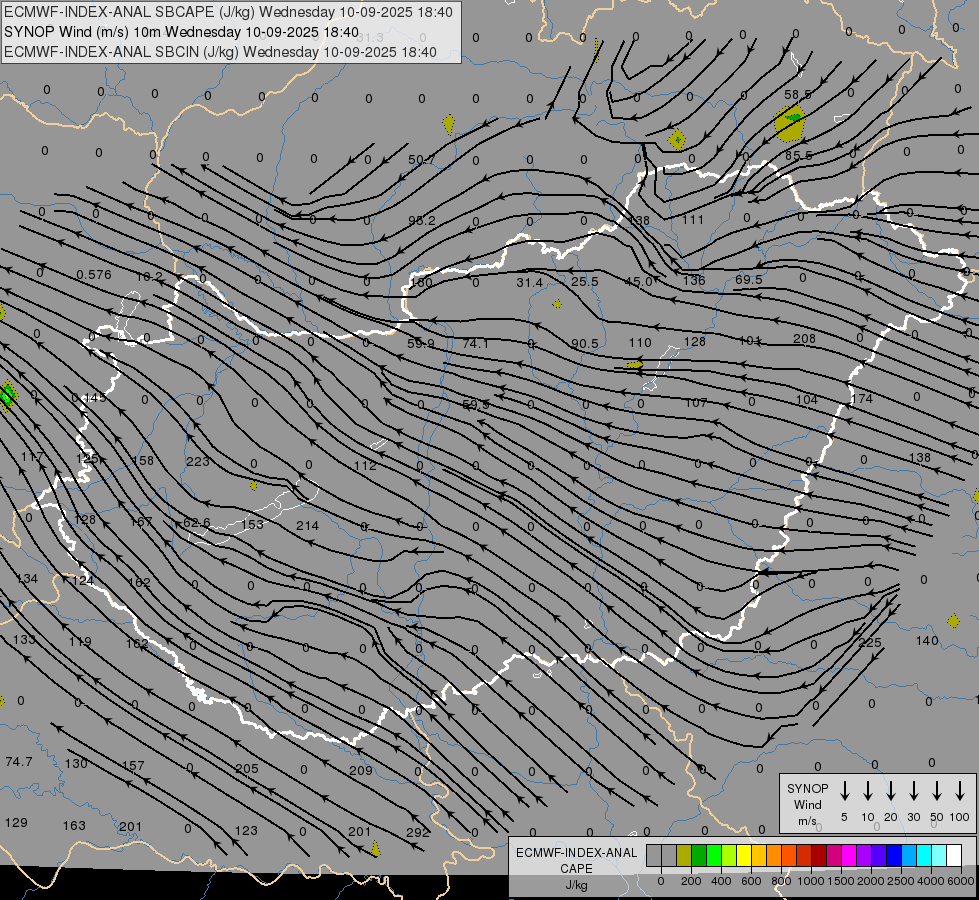The height and width of the screenshot is (900, 979).
Task: Click the 10 m/s wind arrow in legend
Action: [x=867, y=791]
